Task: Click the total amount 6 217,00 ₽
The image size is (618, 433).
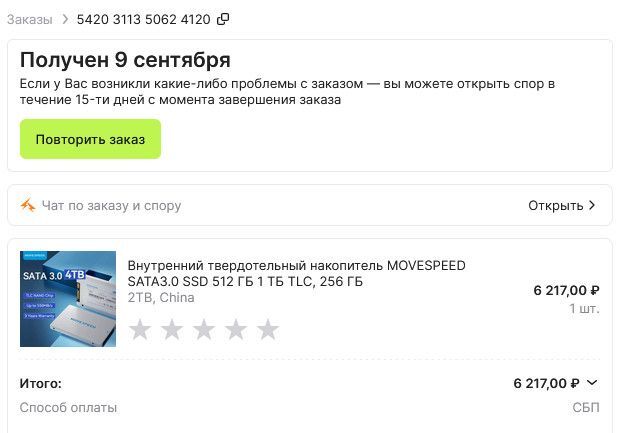Action: 546,383
